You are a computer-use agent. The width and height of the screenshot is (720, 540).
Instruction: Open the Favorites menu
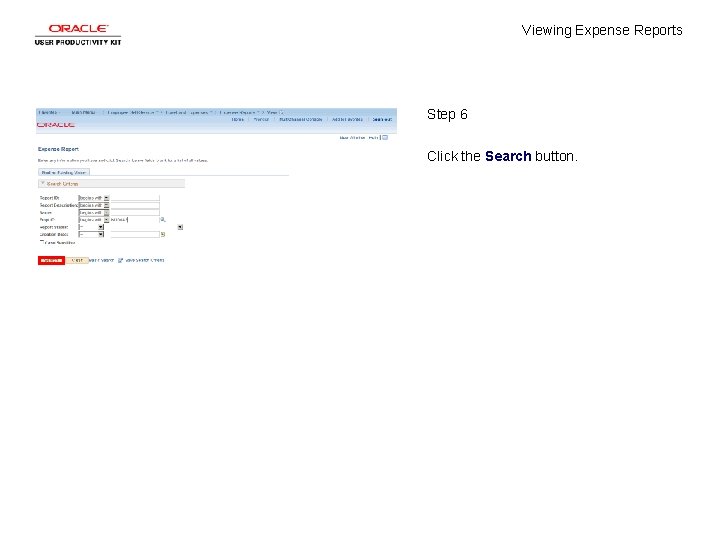pos(48,112)
